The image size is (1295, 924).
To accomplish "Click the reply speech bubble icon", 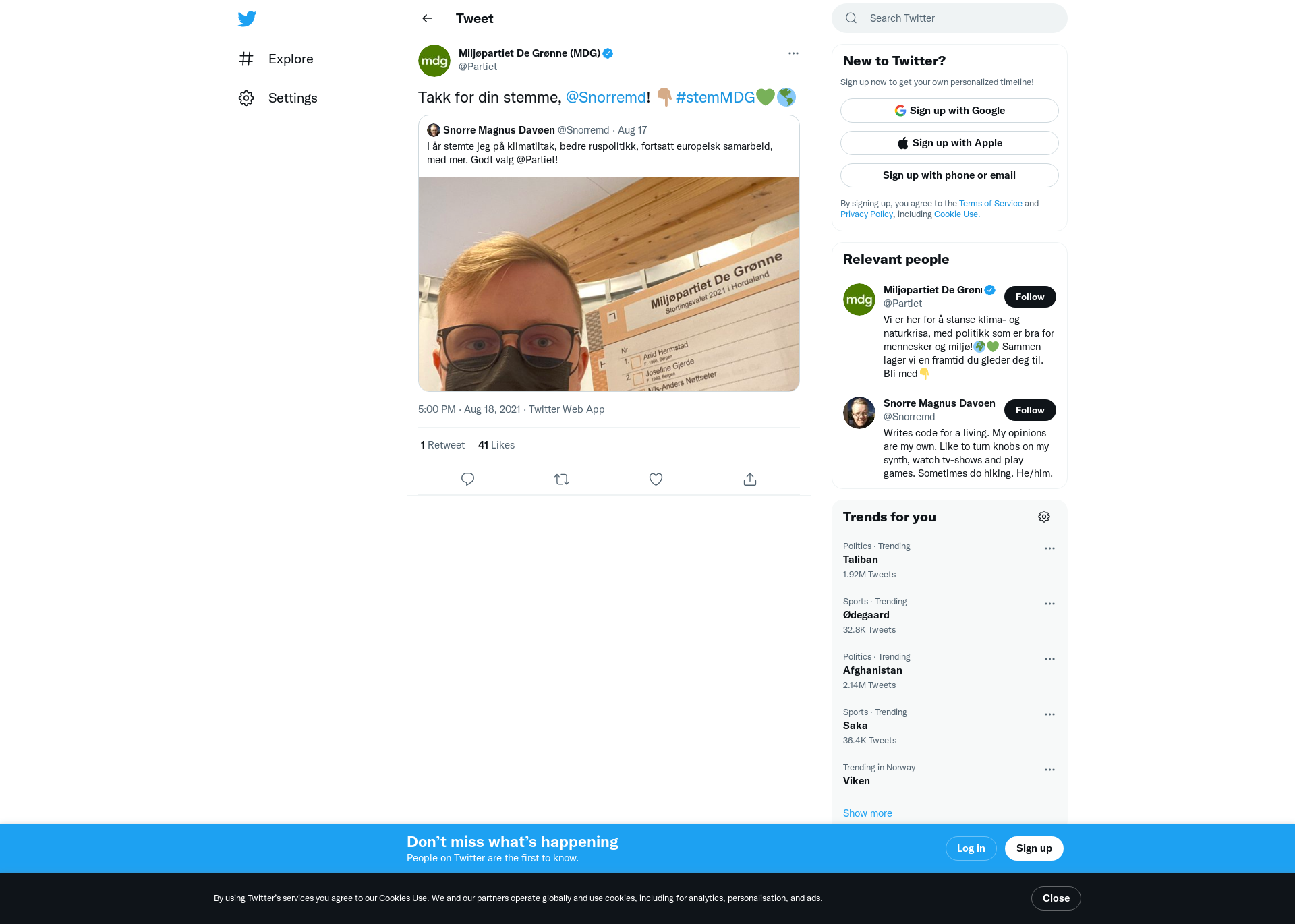I will point(467,479).
